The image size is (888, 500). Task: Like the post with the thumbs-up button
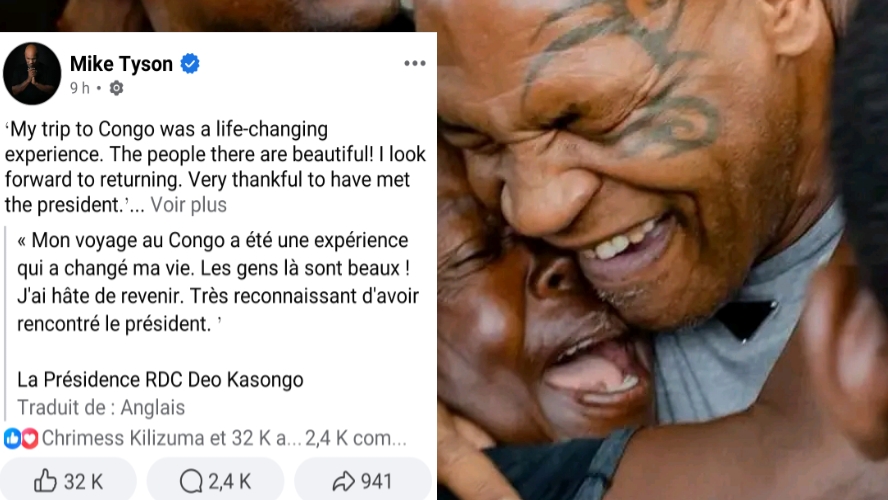pyautogui.click(x=68, y=481)
